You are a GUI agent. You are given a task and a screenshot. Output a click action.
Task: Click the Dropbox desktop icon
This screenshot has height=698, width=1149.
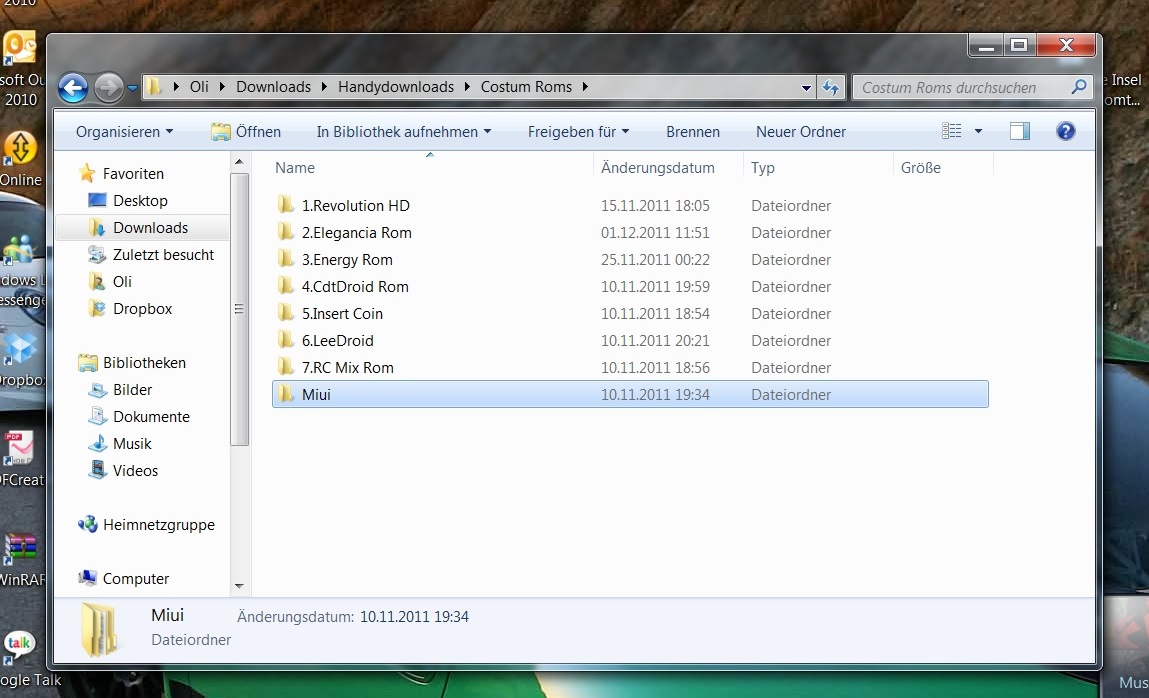point(20,349)
